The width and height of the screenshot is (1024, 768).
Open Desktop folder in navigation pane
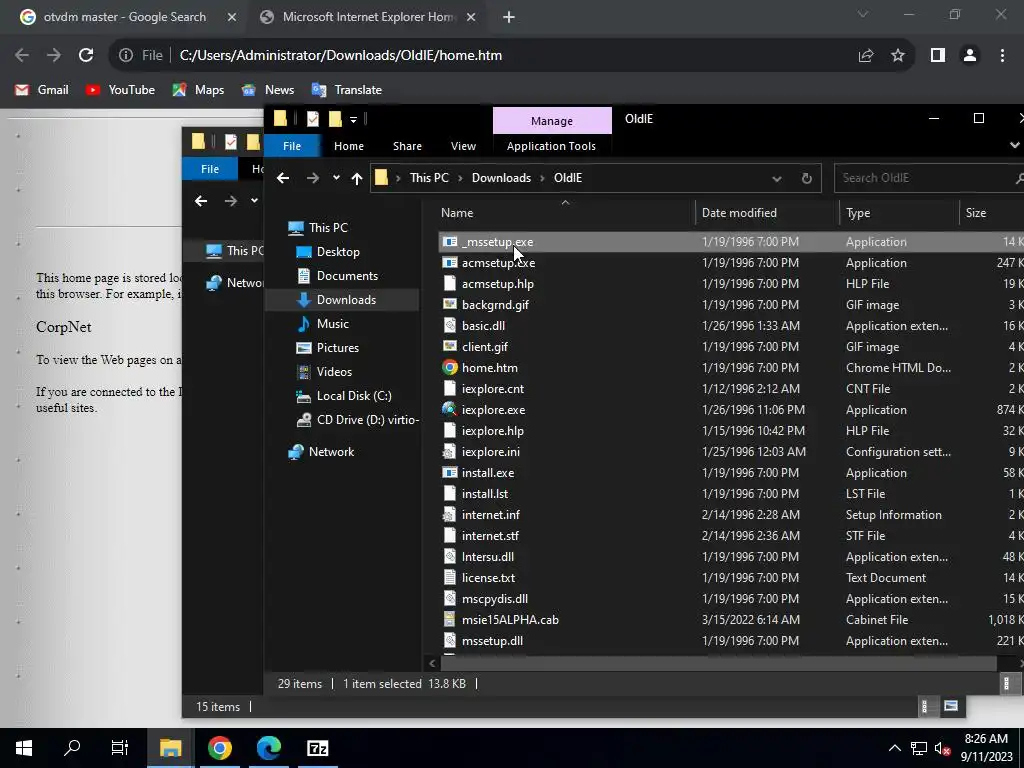(338, 251)
